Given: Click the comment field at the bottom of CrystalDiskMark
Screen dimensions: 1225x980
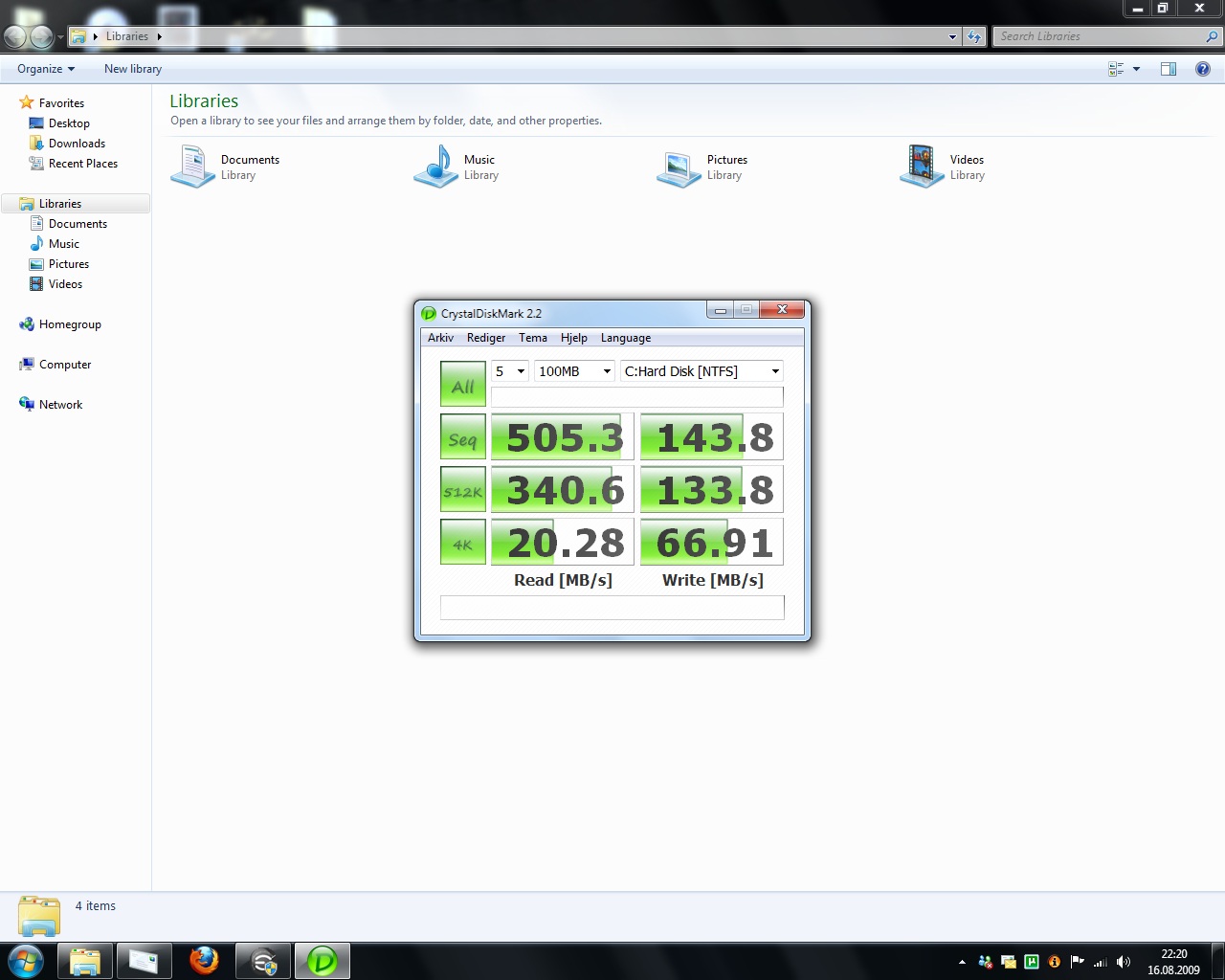Looking at the screenshot, I should click(x=612, y=607).
